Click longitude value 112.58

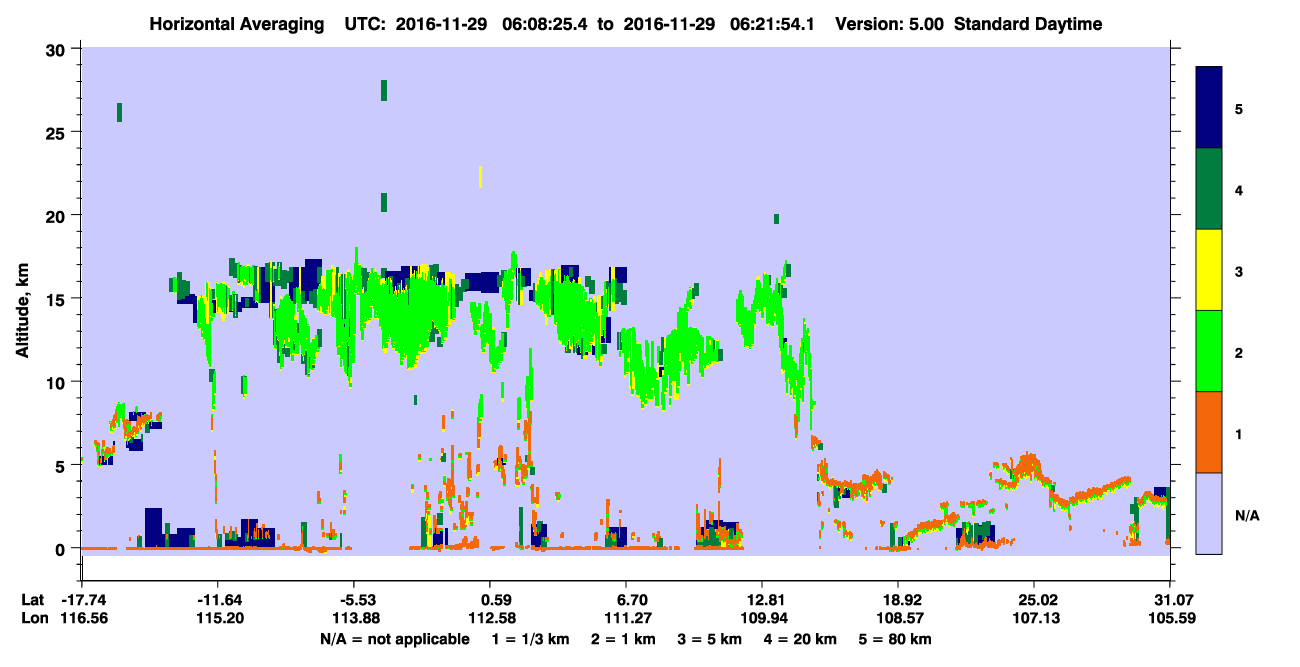490,619
